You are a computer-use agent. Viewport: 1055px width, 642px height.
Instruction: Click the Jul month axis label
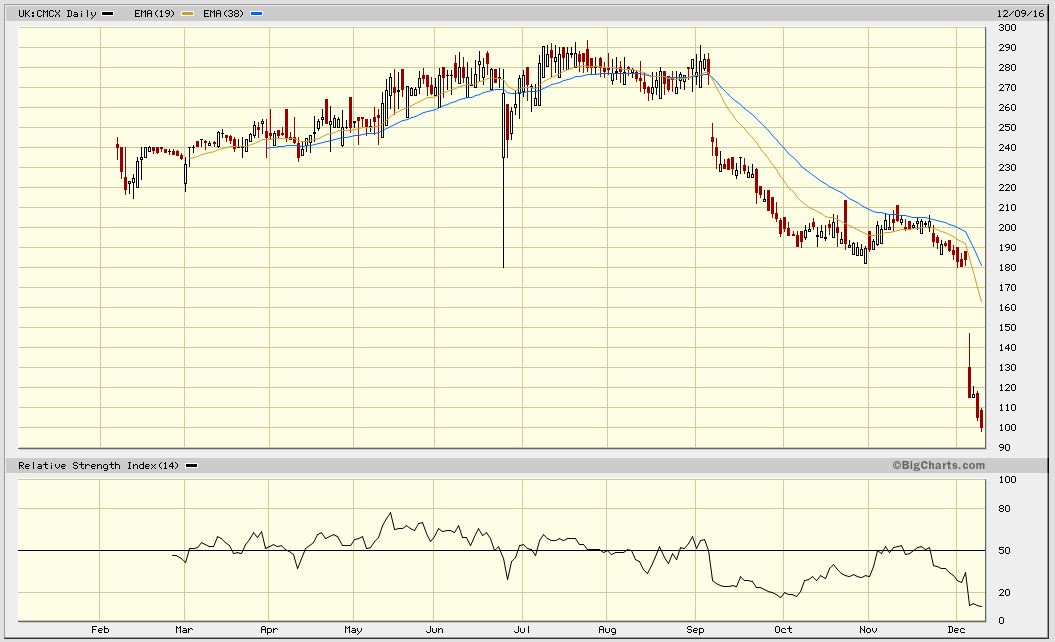522,630
